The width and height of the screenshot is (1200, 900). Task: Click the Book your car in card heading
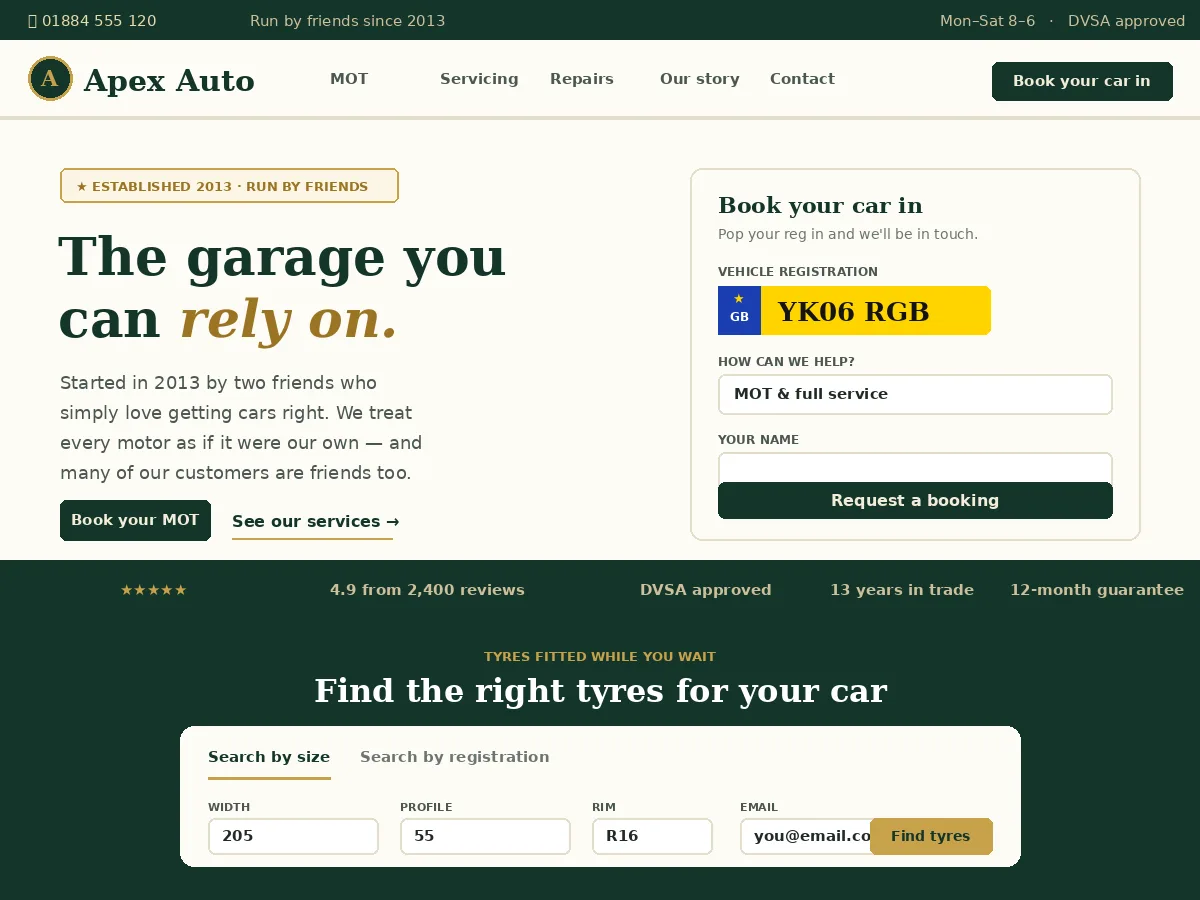tap(820, 205)
